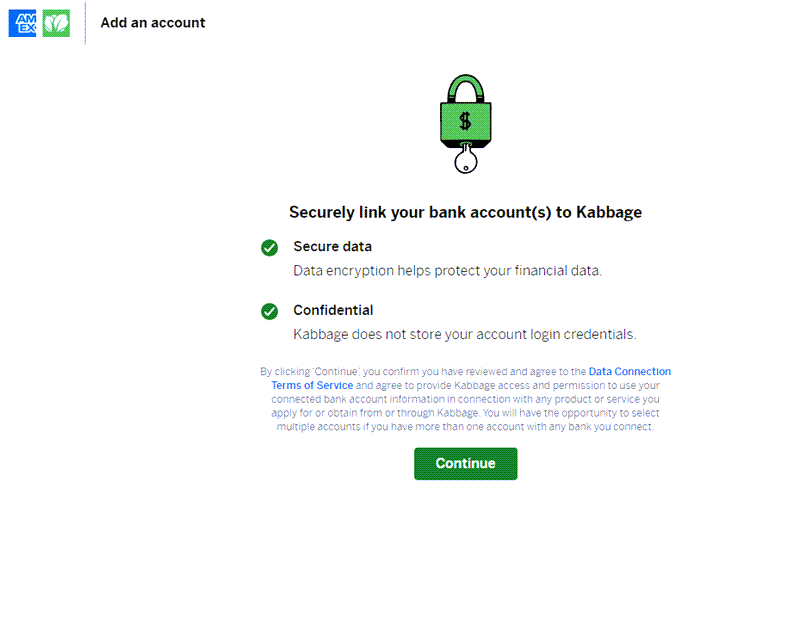800x636 pixels.
Task: Click the data encryption description text
Action: tap(447, 271)
